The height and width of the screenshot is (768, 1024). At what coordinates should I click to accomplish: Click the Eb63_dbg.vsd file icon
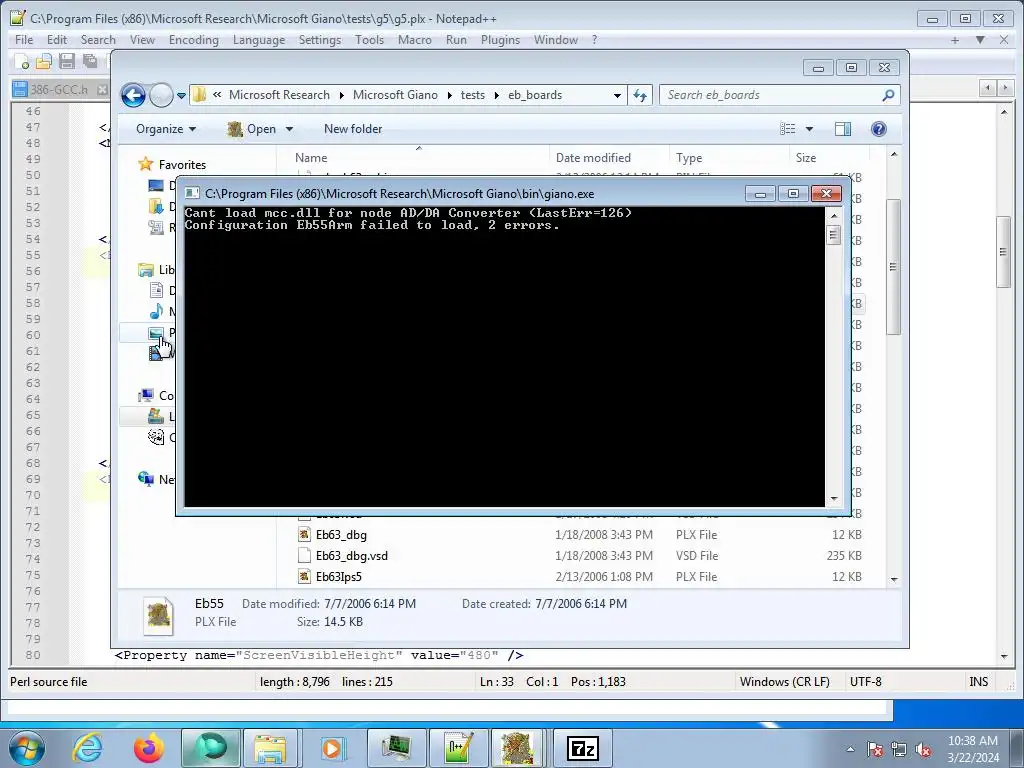pyautogui.click(x=304, y=556)
